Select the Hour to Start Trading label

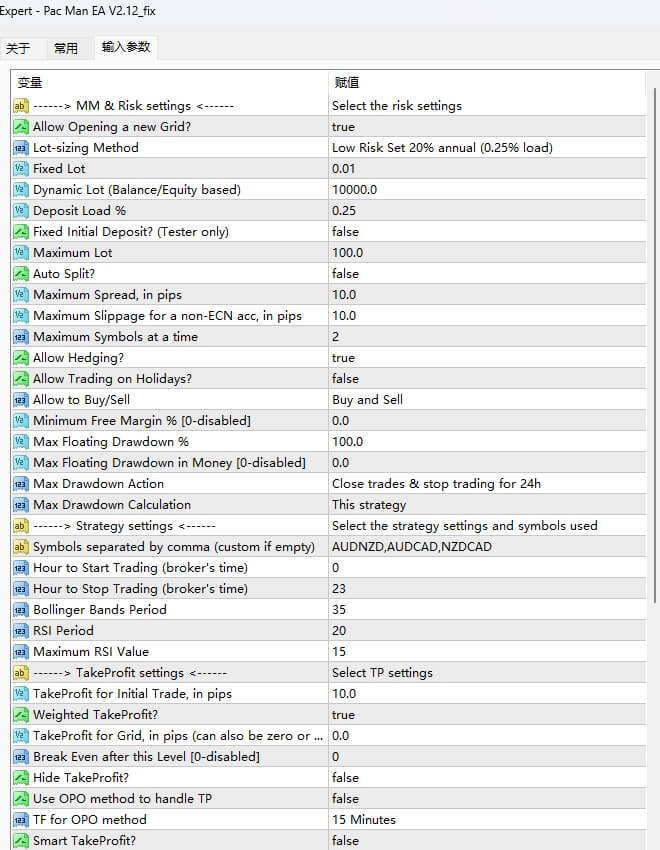pyautogui.click(x=140, y=568)
